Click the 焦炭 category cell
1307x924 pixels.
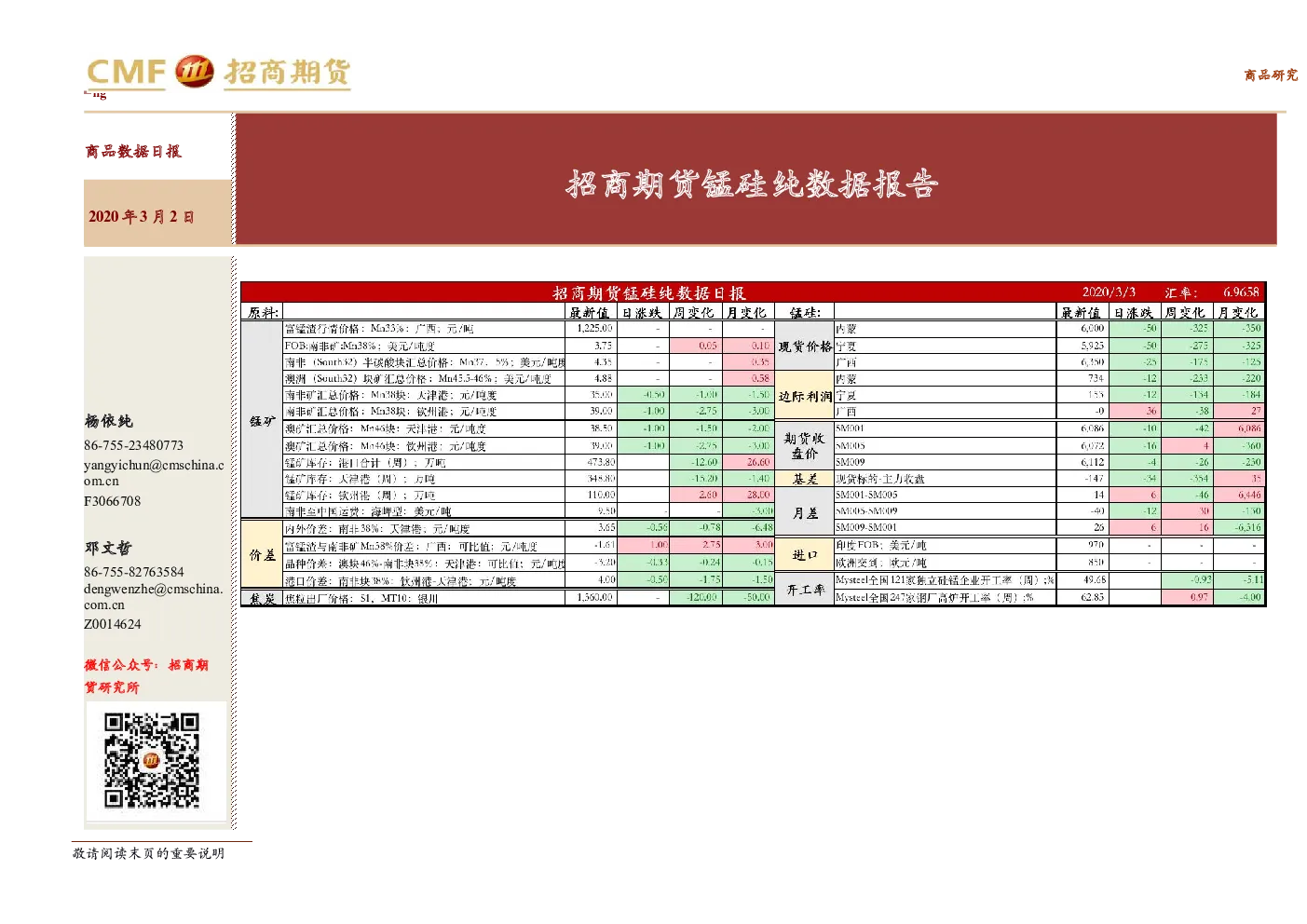coord(263,598)
